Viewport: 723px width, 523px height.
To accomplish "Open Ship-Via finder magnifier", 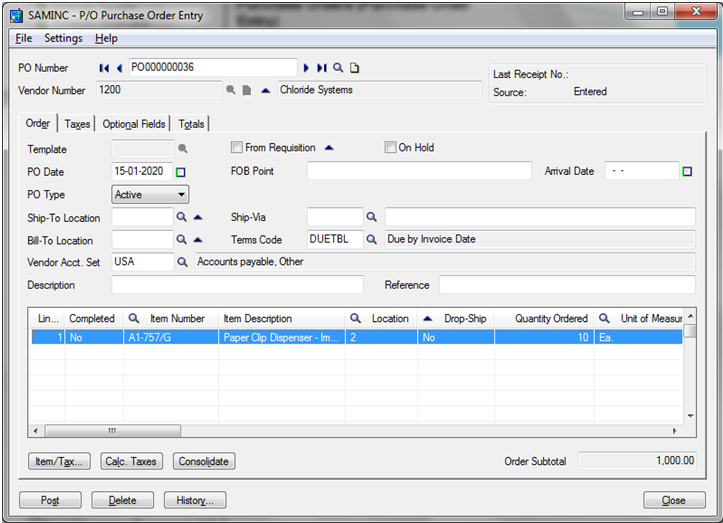I will click(x=371, y=217).
